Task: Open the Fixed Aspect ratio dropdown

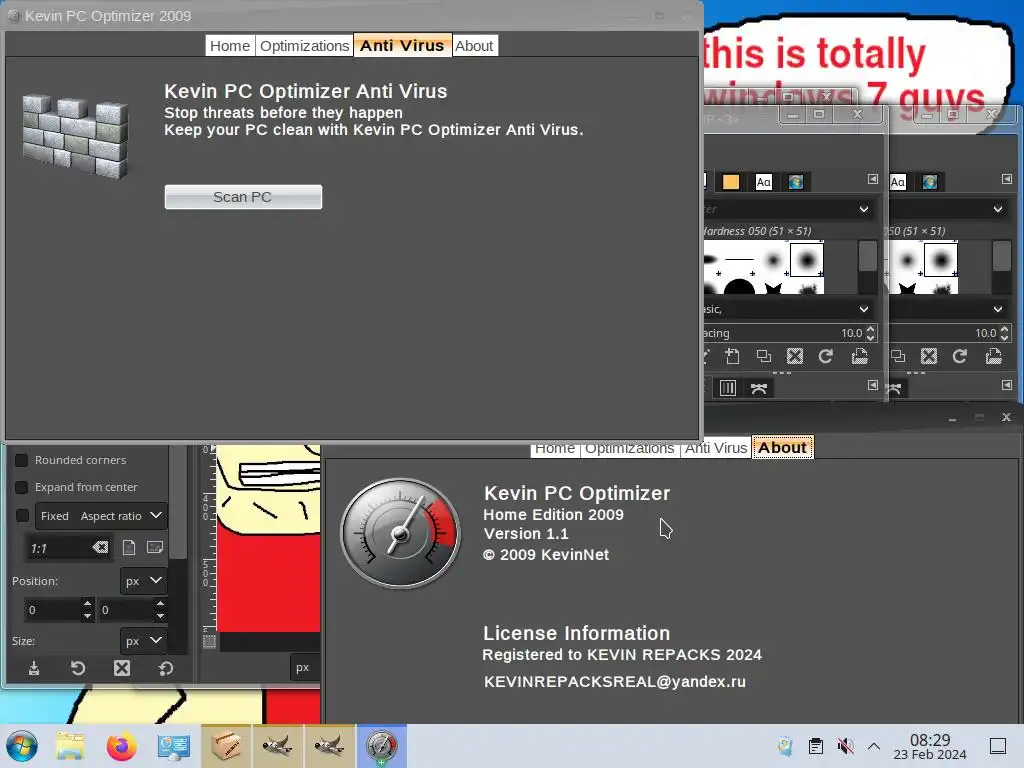Action: 101,516
